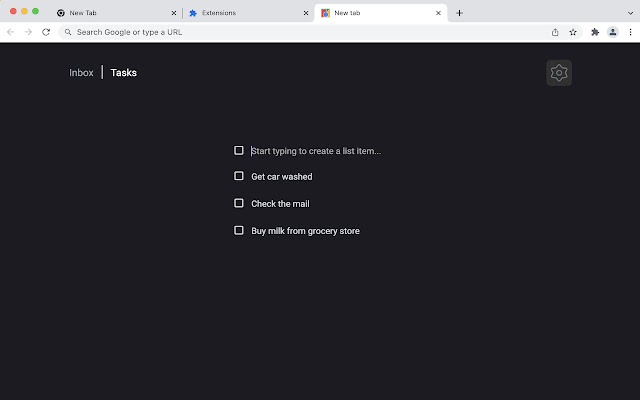This screenshot has width=640, height=400.
Task: Close the Extensions tab
Action: 306,13
